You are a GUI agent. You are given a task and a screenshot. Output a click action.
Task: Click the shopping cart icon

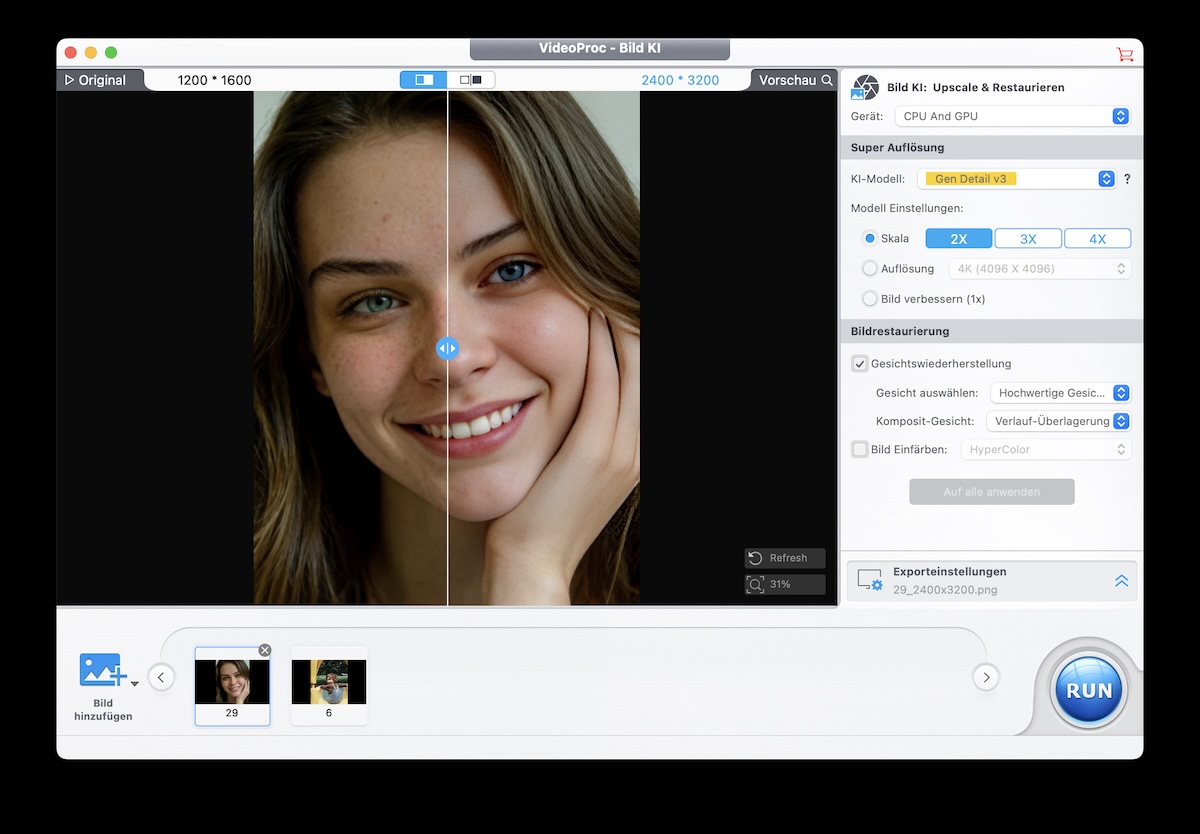pyautogui.click(x=1125, y=54)
